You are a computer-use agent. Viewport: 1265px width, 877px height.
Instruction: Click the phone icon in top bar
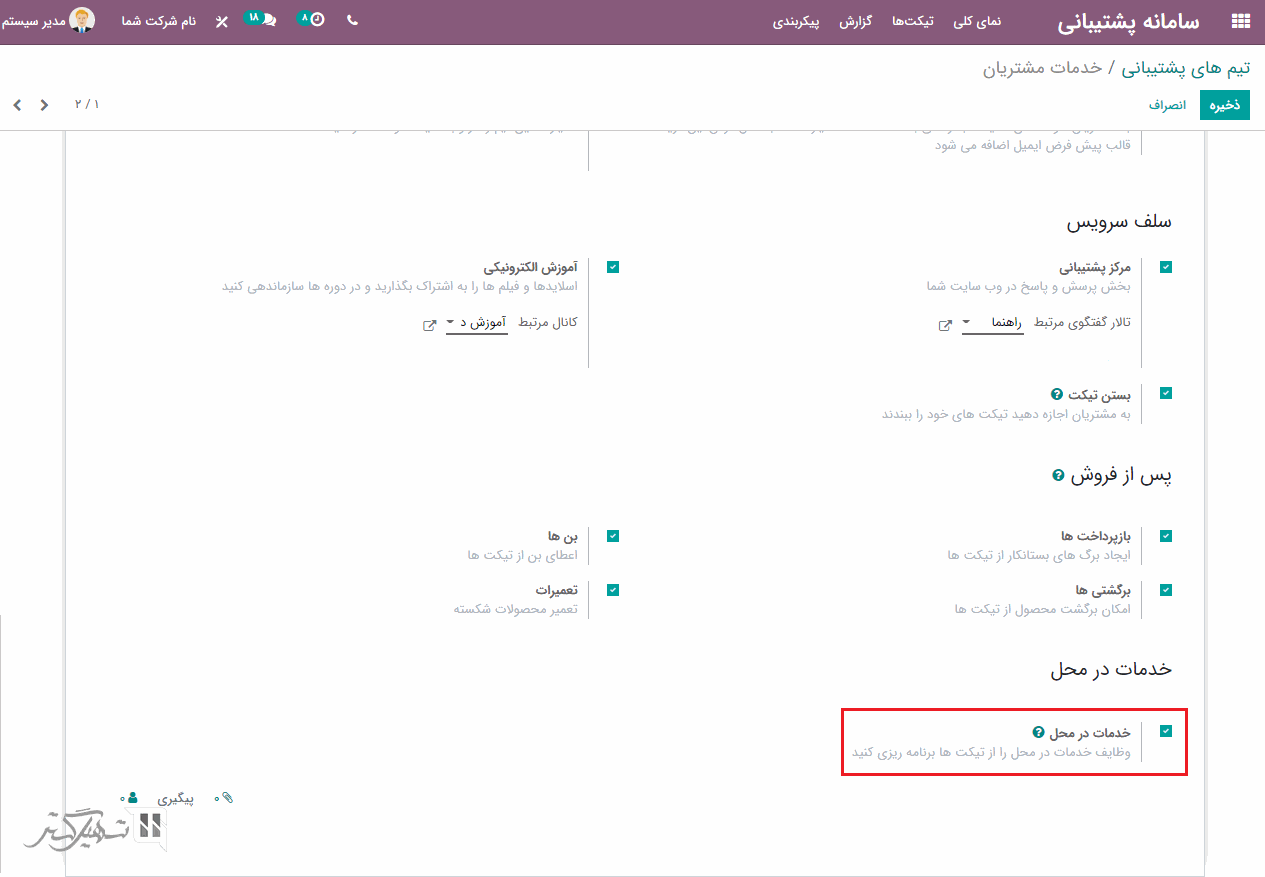(352, 20)
